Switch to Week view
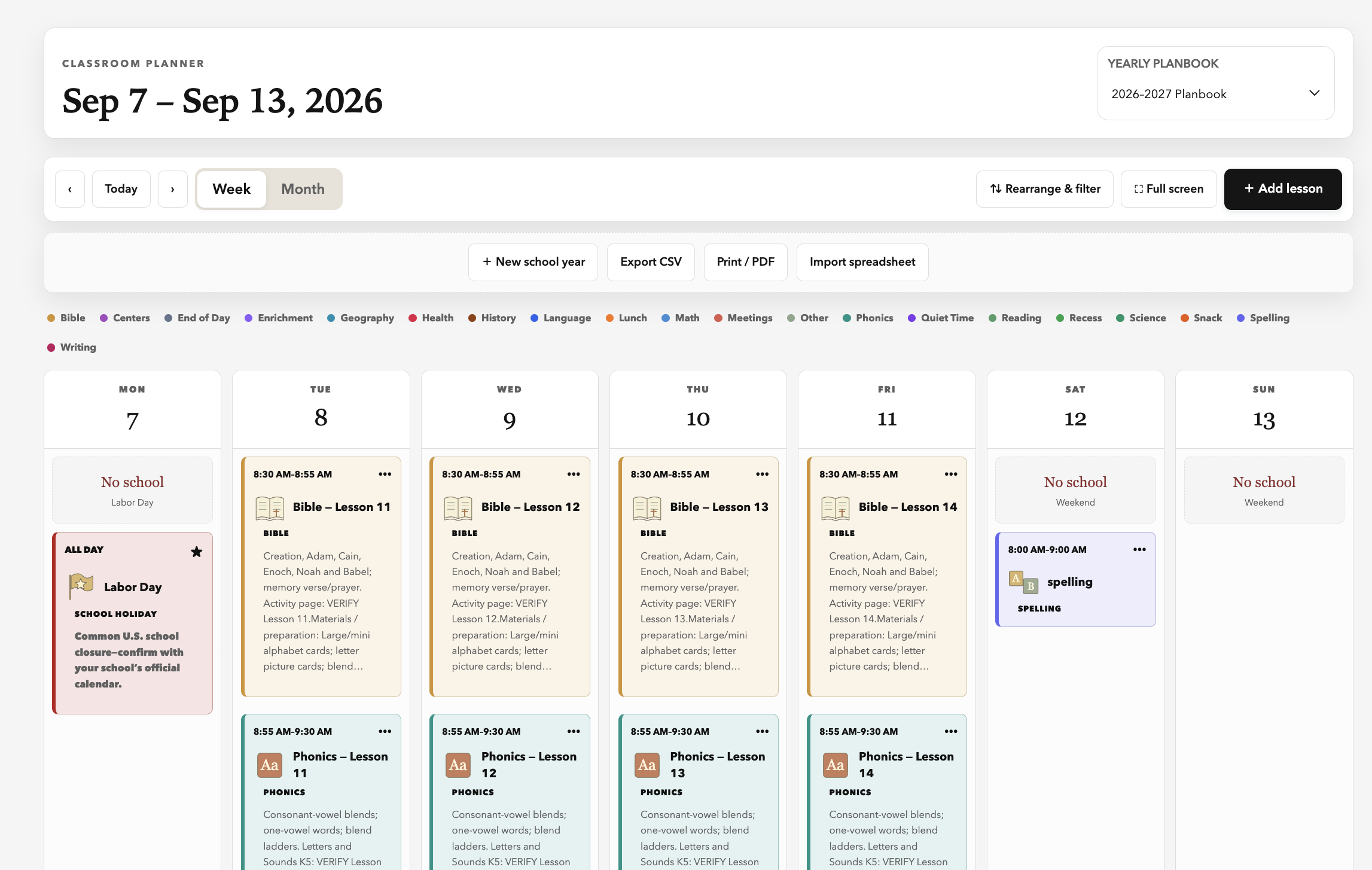The height and width of the screenshot is (870, 1372). (231, 189)
